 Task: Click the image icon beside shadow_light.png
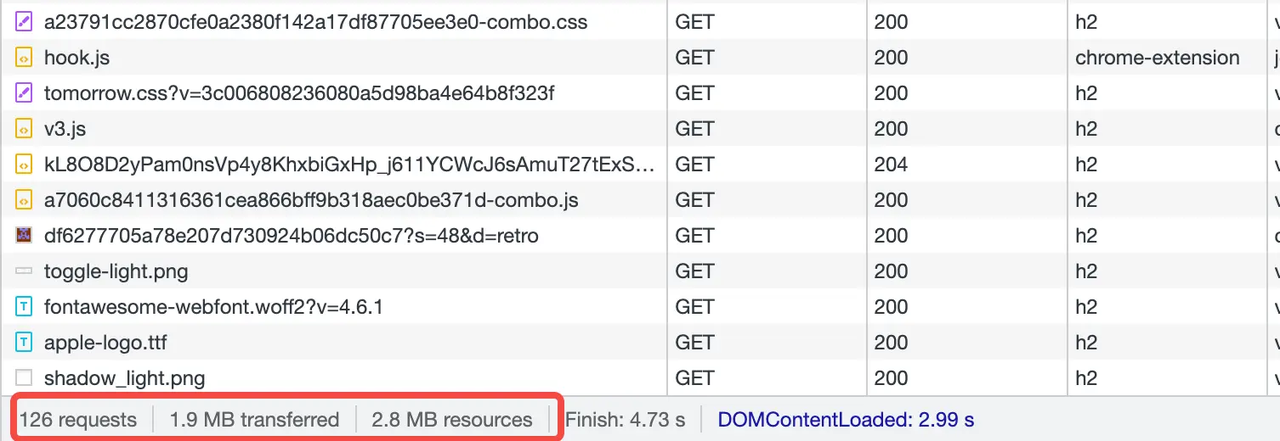click(x=24, y=378)
